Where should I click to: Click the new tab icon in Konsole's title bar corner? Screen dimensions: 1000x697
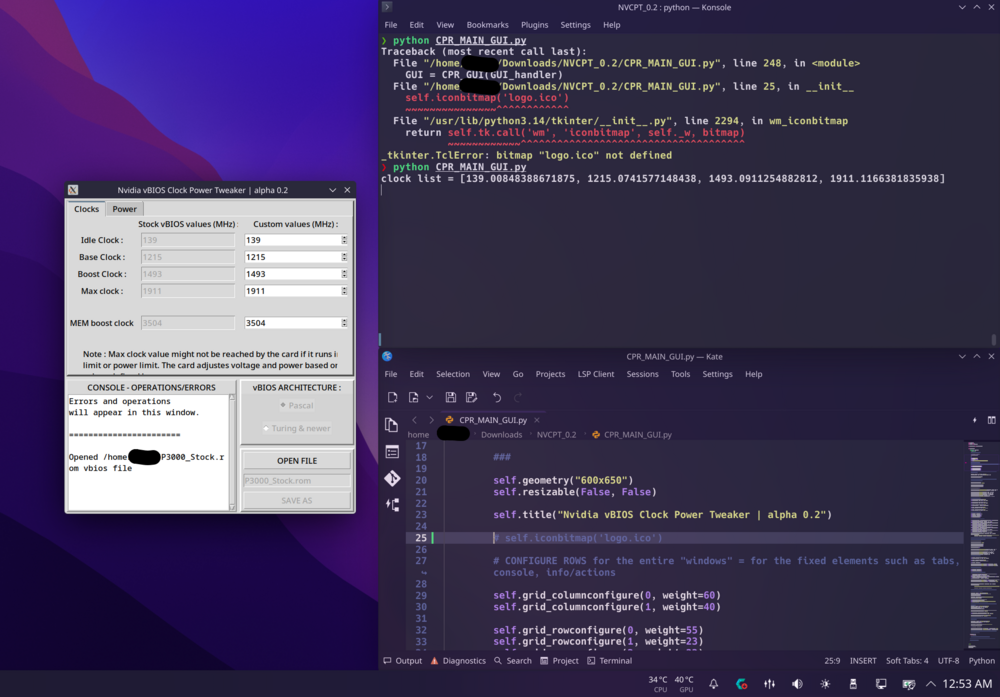(x=386, y=7)
